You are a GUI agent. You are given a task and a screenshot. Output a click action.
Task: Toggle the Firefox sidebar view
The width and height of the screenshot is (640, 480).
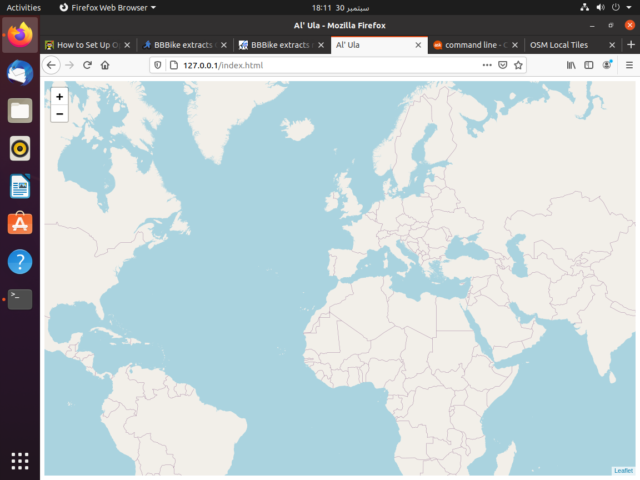point(589,65)
